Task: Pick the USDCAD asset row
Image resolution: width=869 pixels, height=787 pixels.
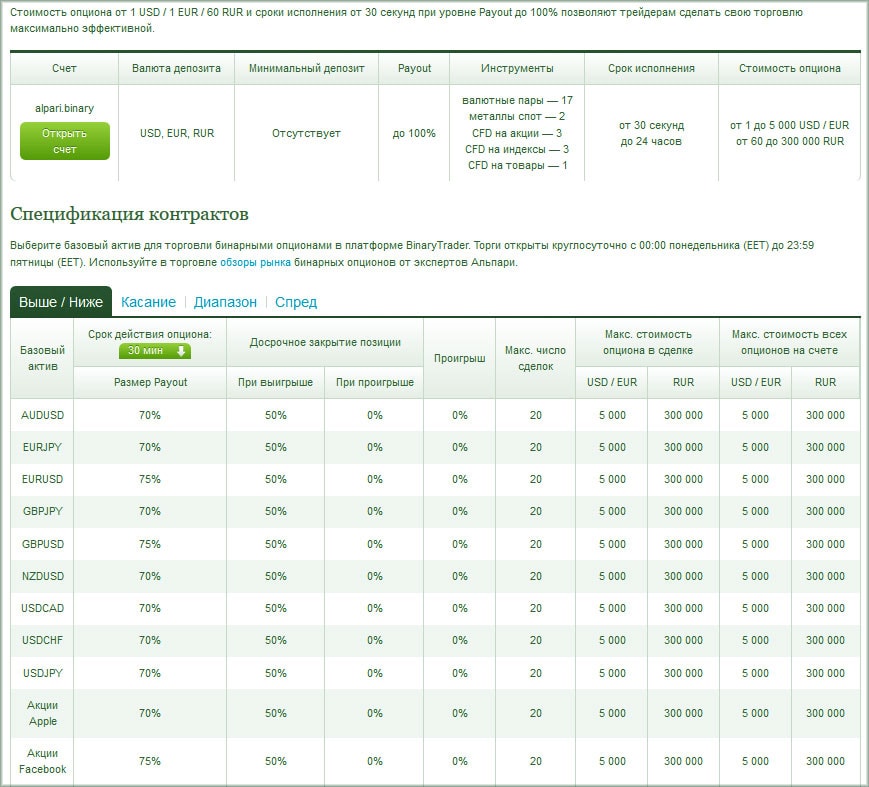Action: [42, 608]
